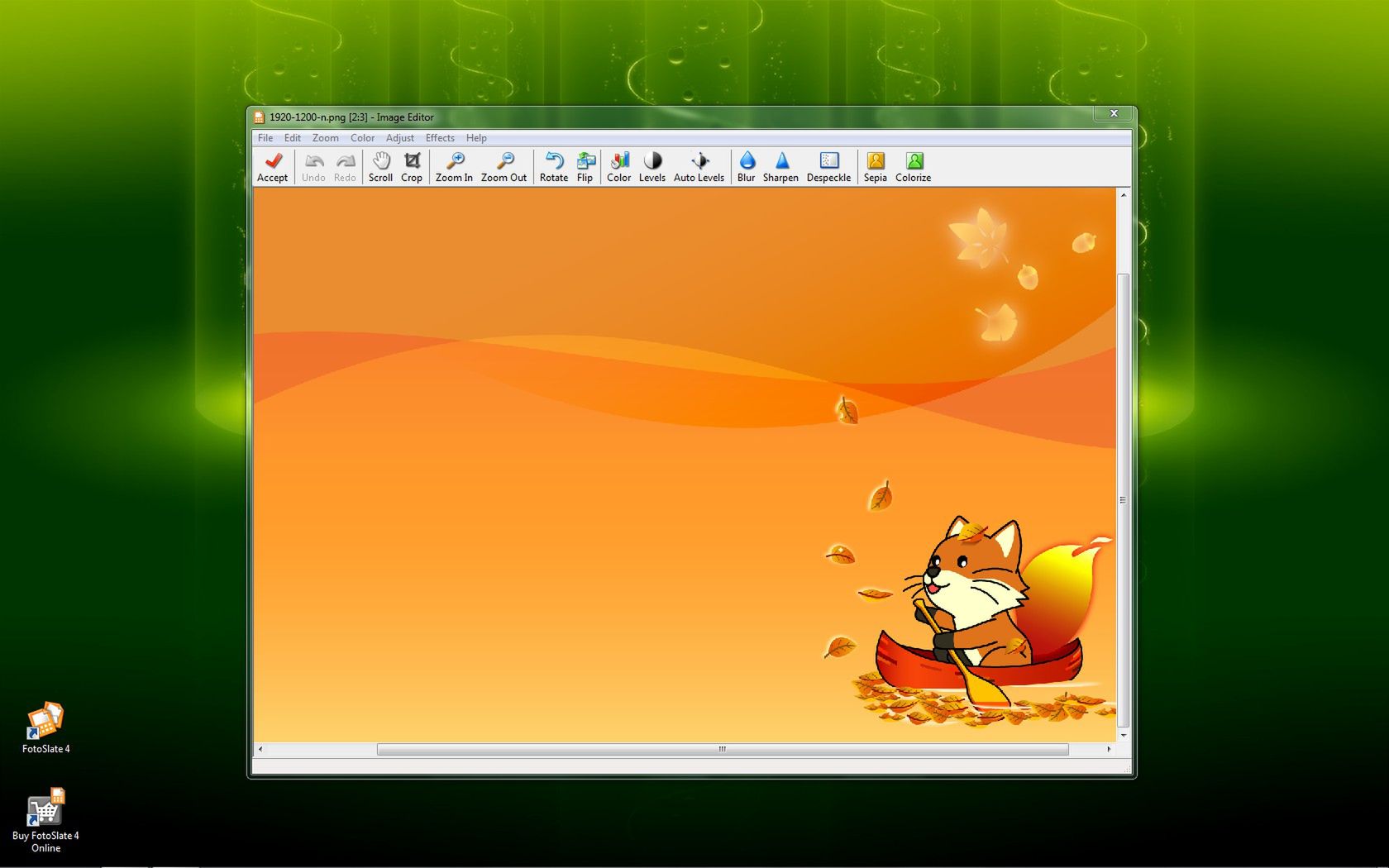Open the Zoom menu
Image resolution: width=1389 pixels, height=868 pixels.
325,138
